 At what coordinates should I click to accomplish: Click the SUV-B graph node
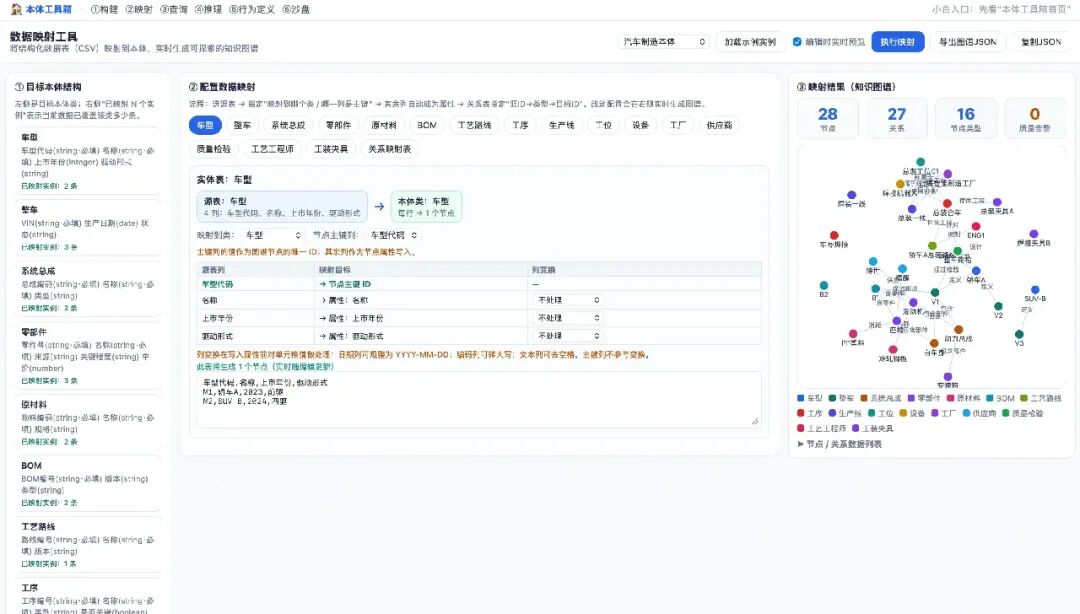(1035, 290)
